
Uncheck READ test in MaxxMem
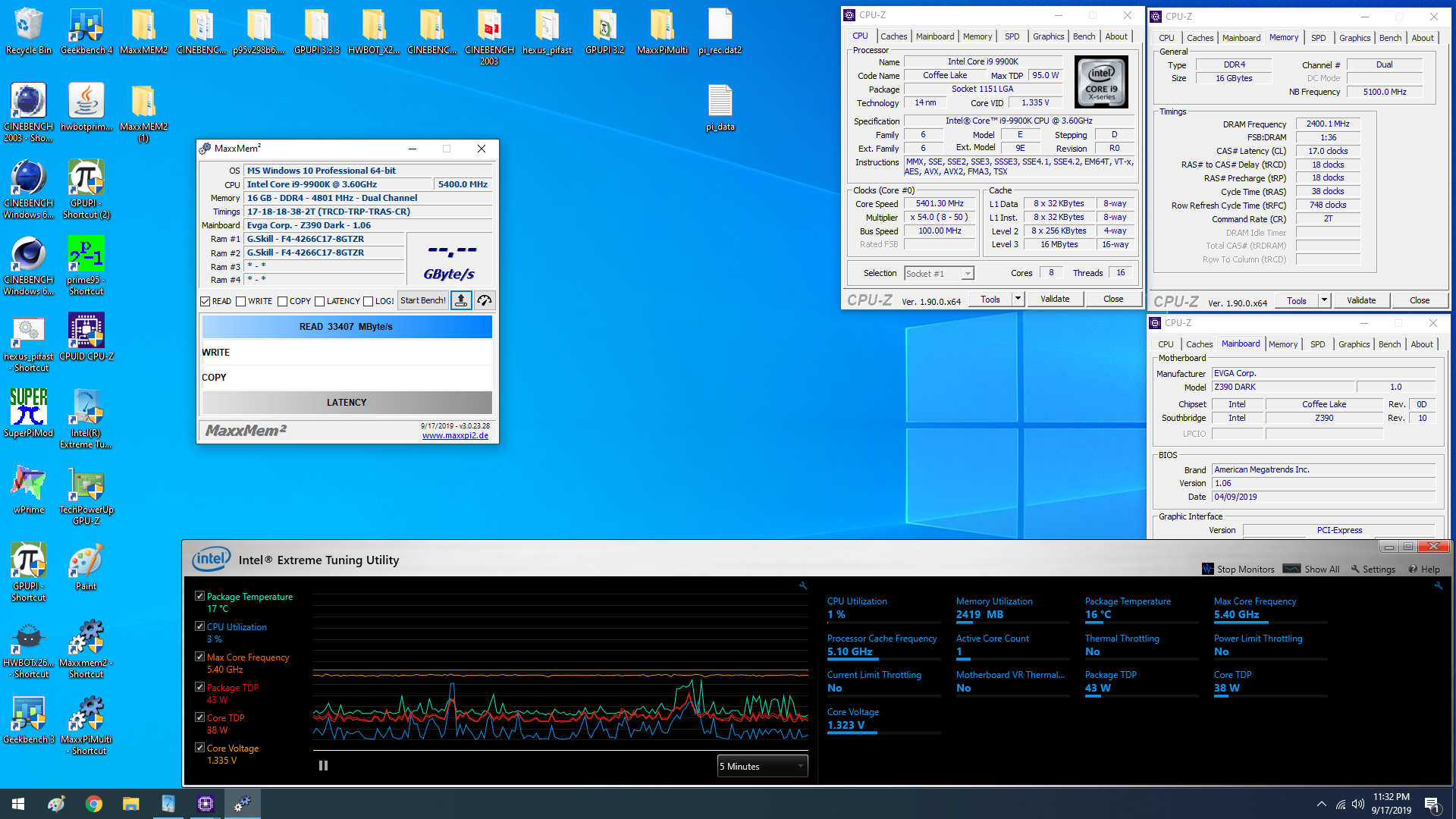click(205, 301)
